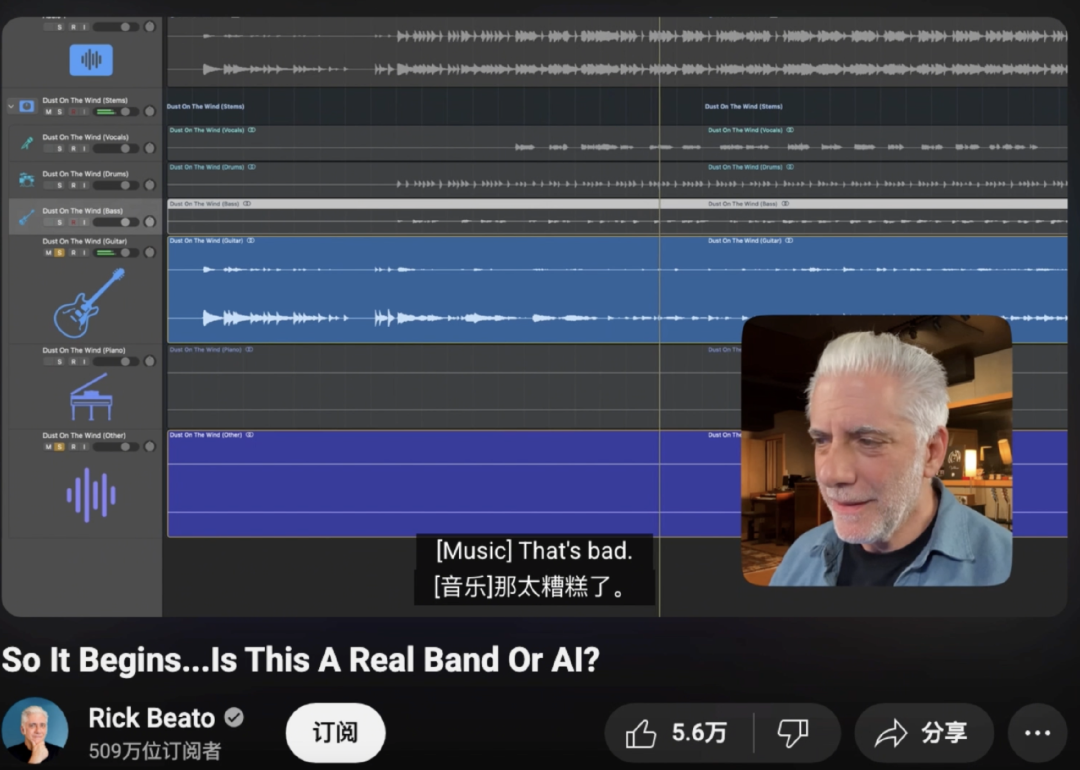Click the Guitar track volume slider
1080x770 pixels.
(x=116, y=253)
